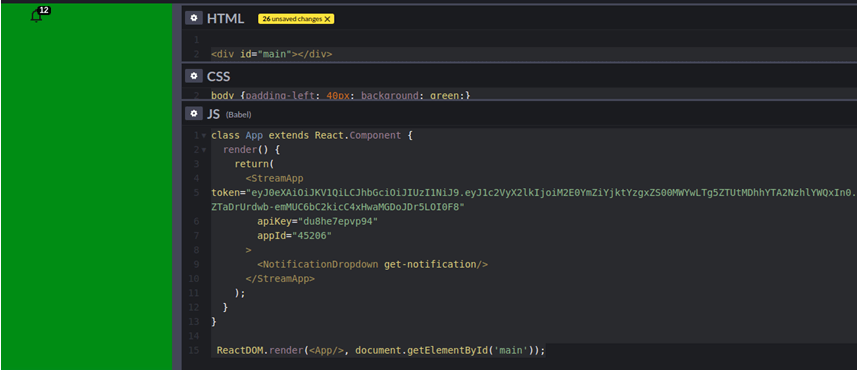
Task: Click the </StreamApp> closing tag
Action: [x=280, y=278]
